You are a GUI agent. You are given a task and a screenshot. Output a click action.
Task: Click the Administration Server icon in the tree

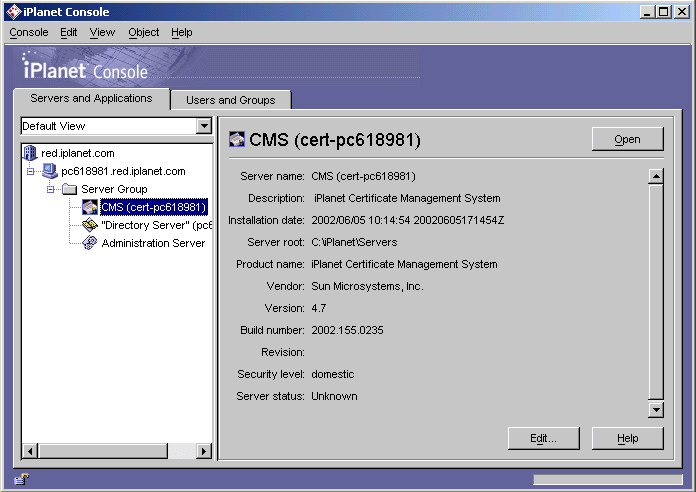click(90, 243)
